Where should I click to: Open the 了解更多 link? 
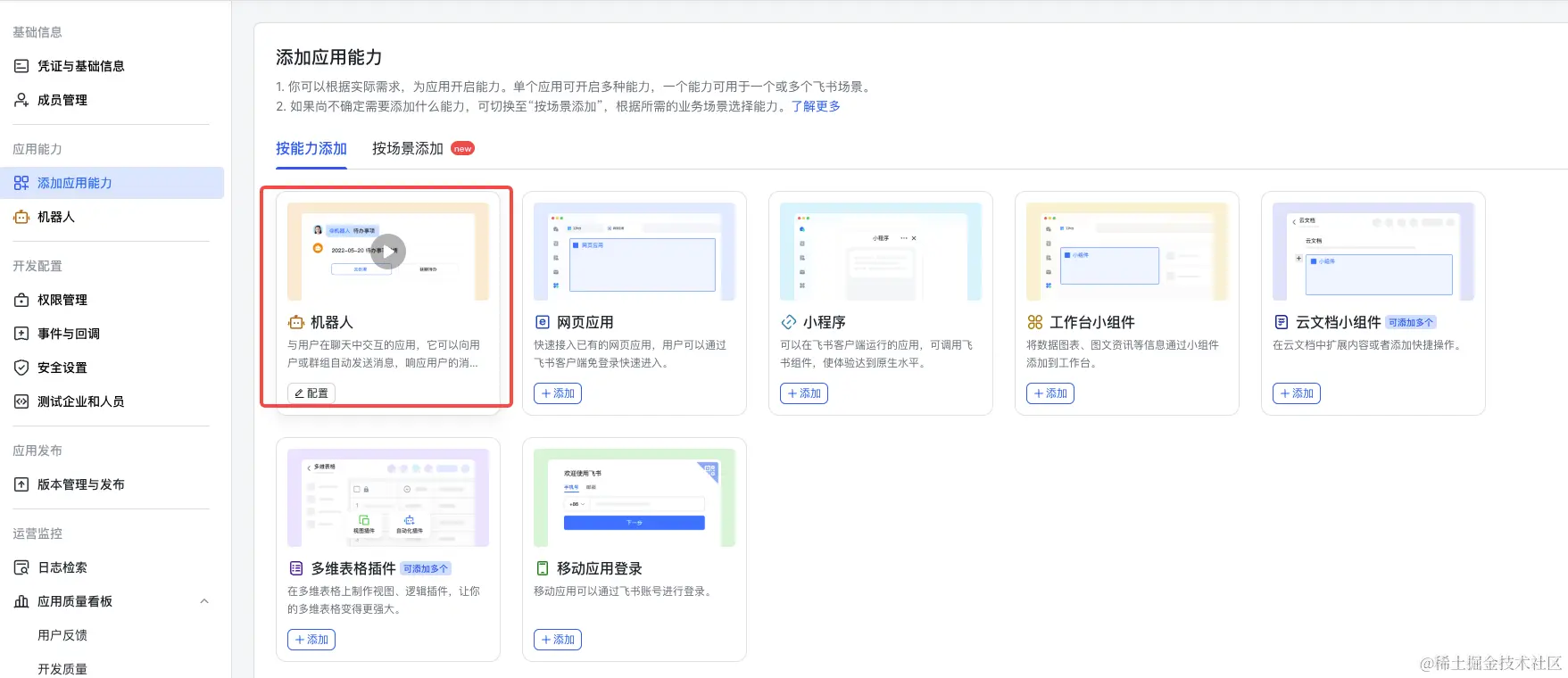pyautogui.click(x=816, y=106)
